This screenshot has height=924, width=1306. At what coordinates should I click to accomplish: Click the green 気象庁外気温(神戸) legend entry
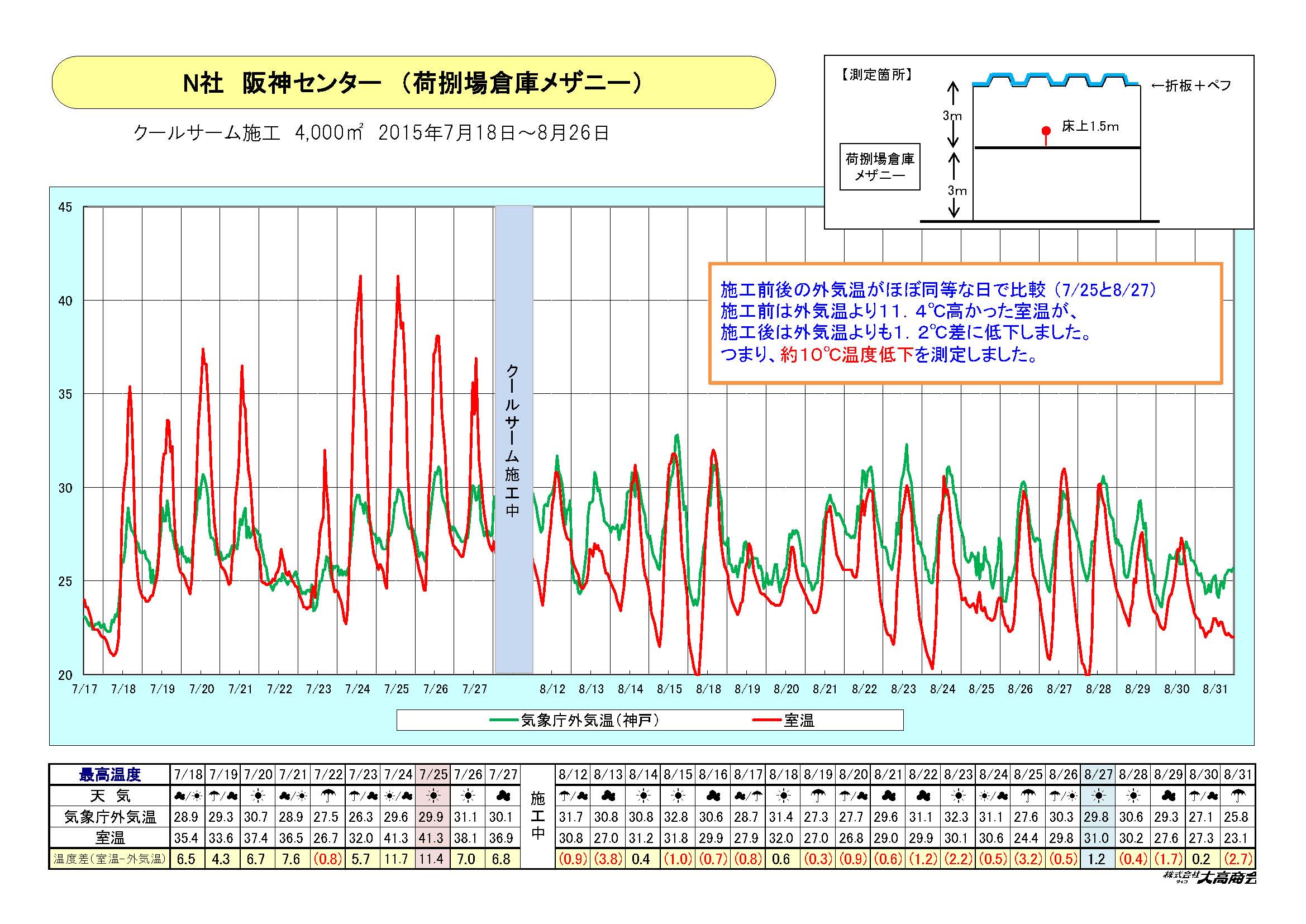[x=574, y=720]
